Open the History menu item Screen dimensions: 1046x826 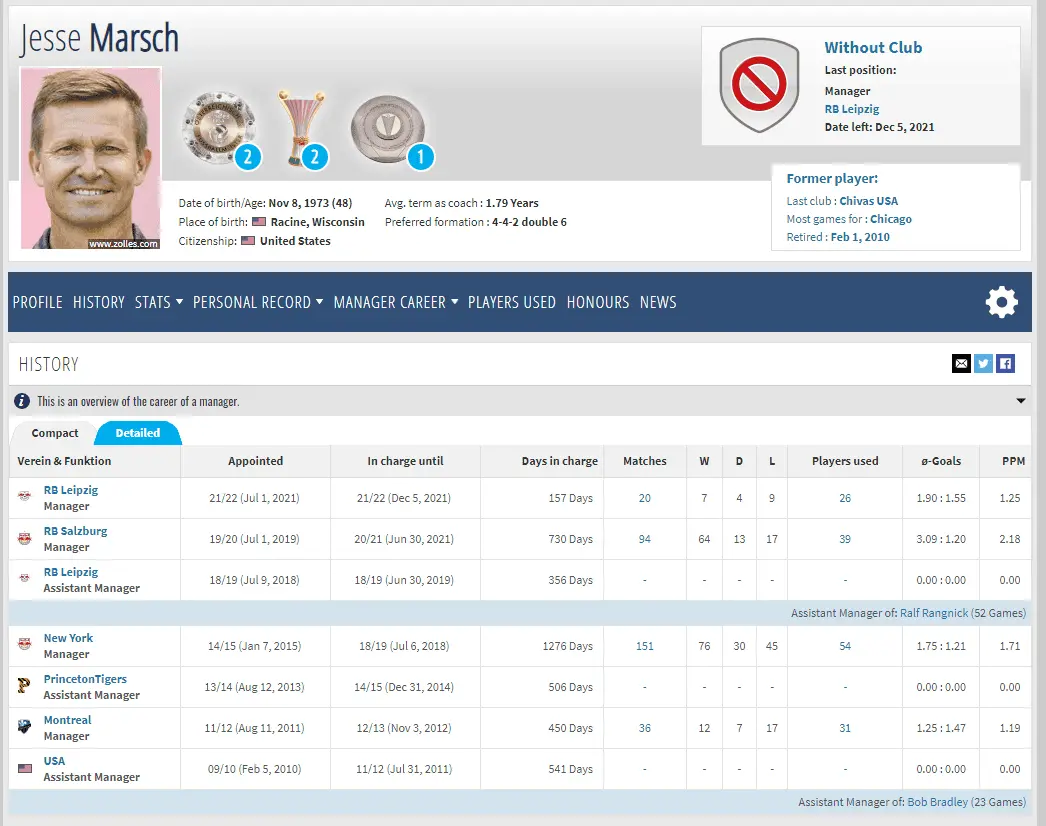point(99,302)
